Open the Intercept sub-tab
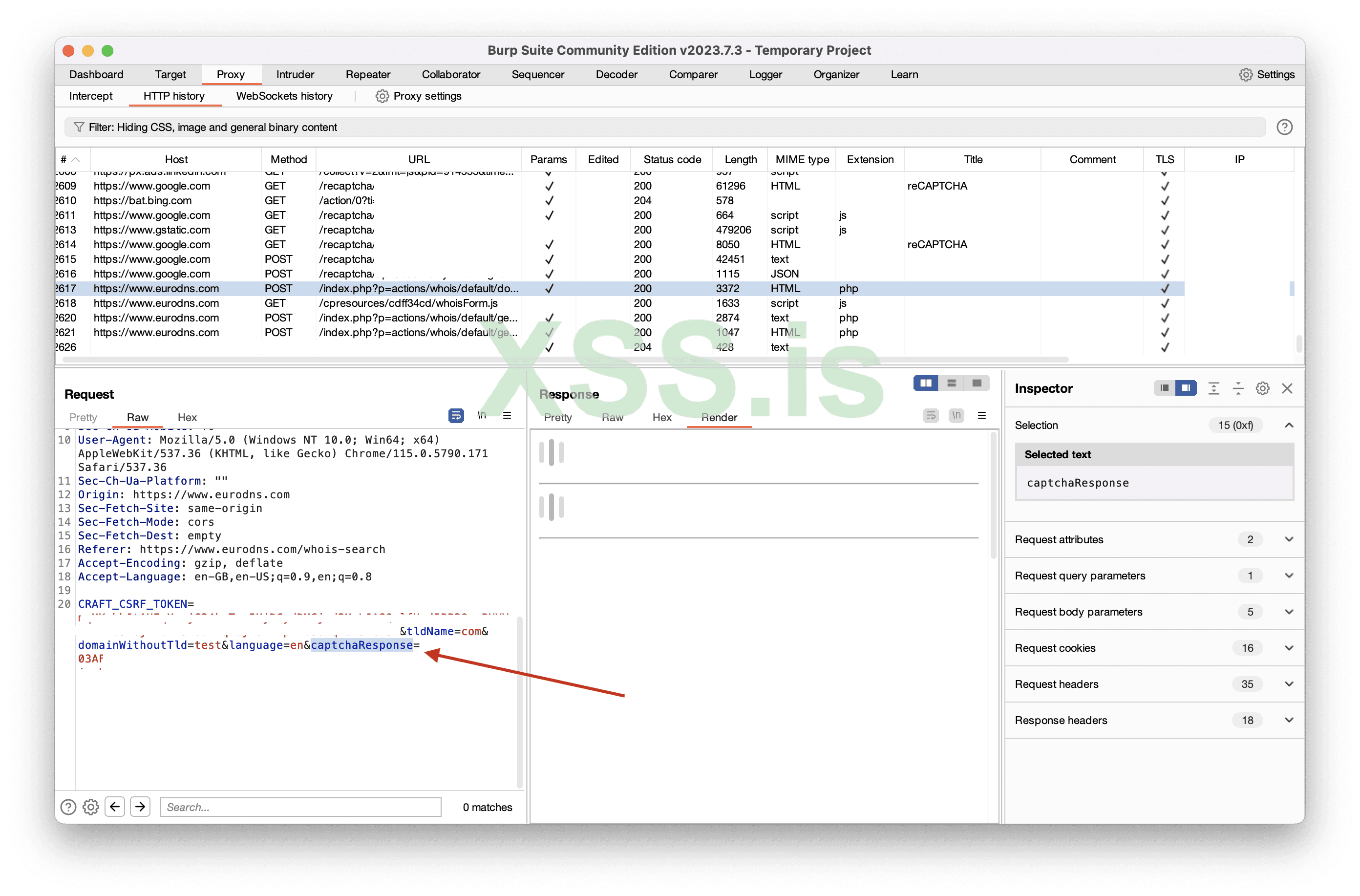Image resolution: width=1360 pixels, height=896 pixels. [x=90, y=96]
